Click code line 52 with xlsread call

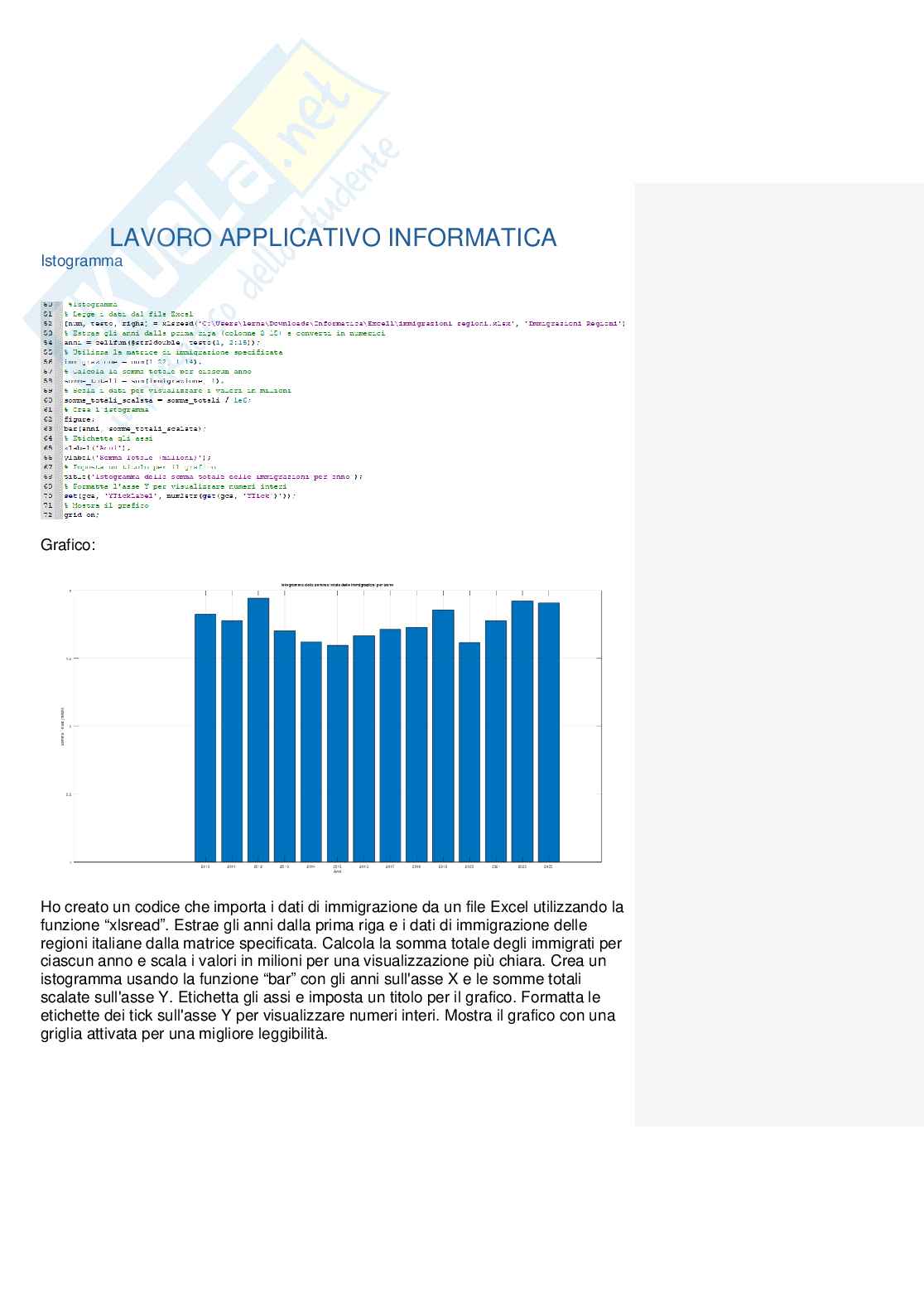point(344,324)
